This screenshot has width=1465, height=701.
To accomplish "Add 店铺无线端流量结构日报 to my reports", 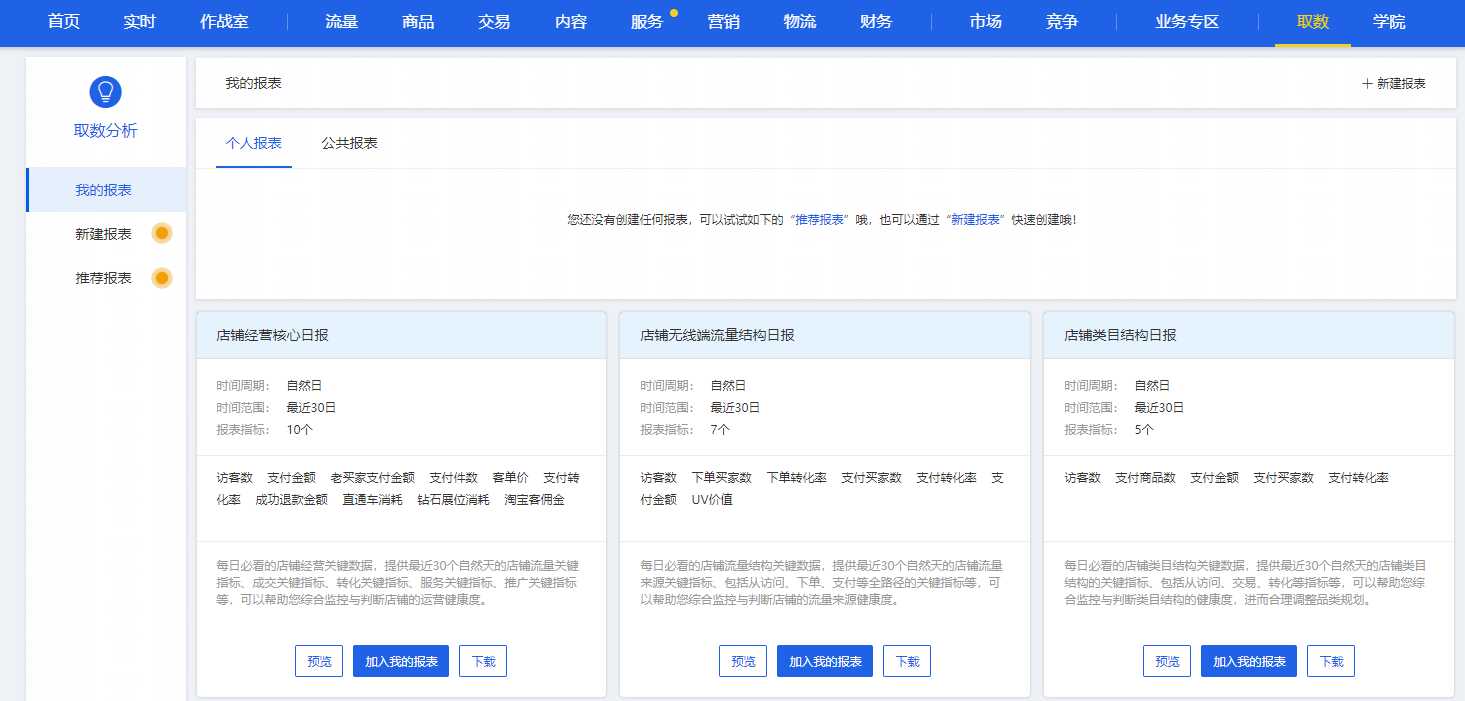I will coord(825,661).
